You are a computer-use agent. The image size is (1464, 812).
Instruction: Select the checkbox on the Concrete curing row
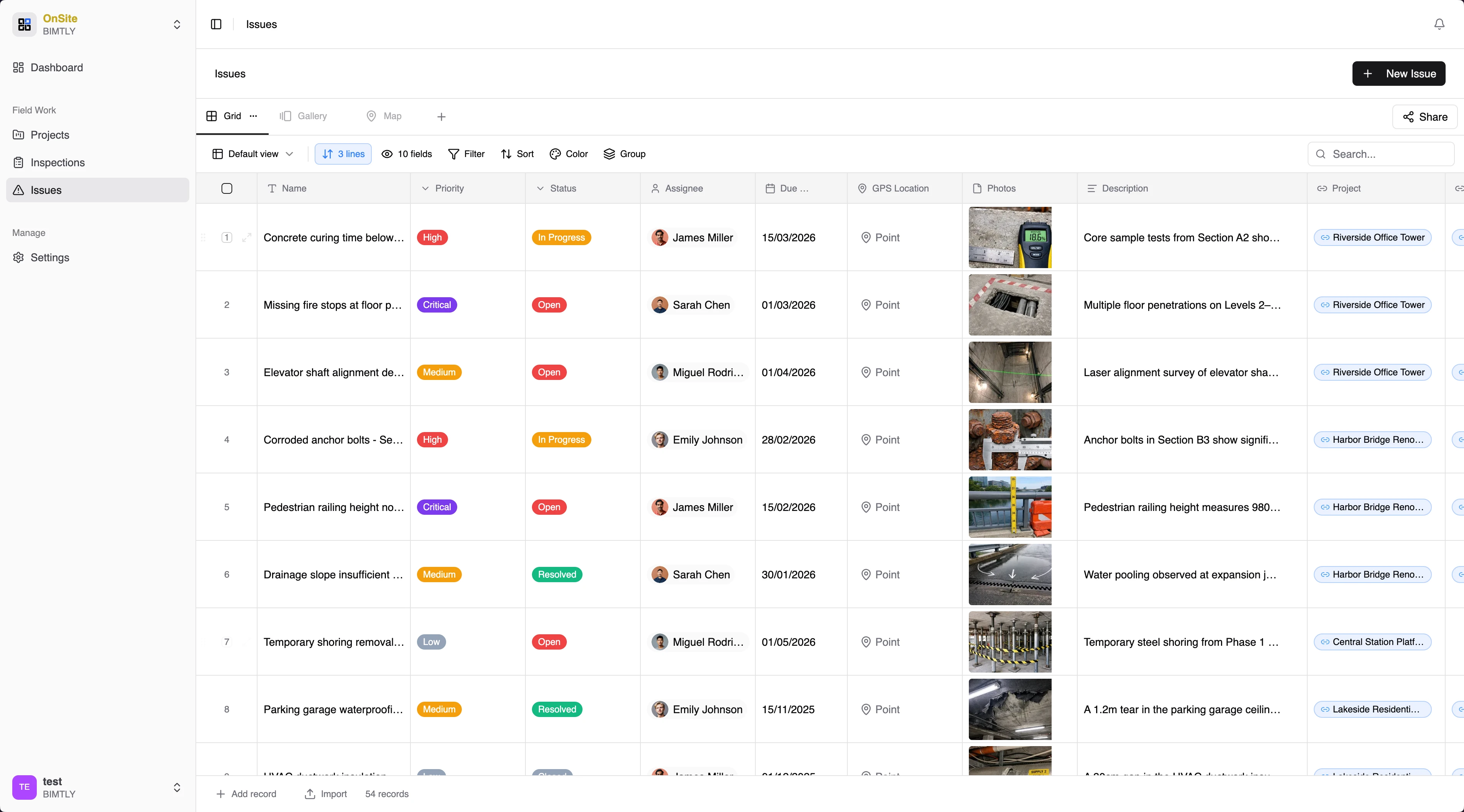[226, 238]
